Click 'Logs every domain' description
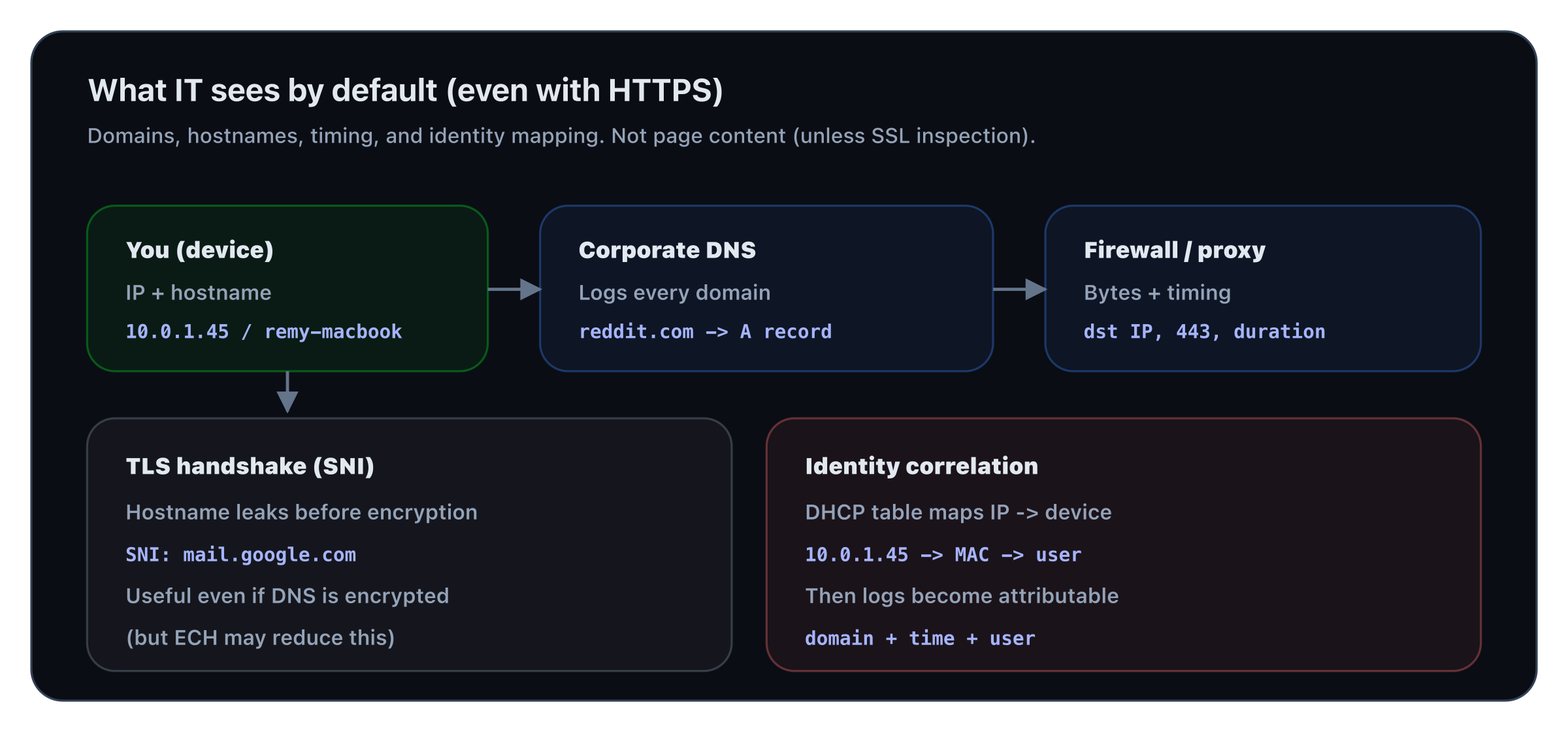The height and width of the screenshot is (732, 1568). tap(674, 293)
